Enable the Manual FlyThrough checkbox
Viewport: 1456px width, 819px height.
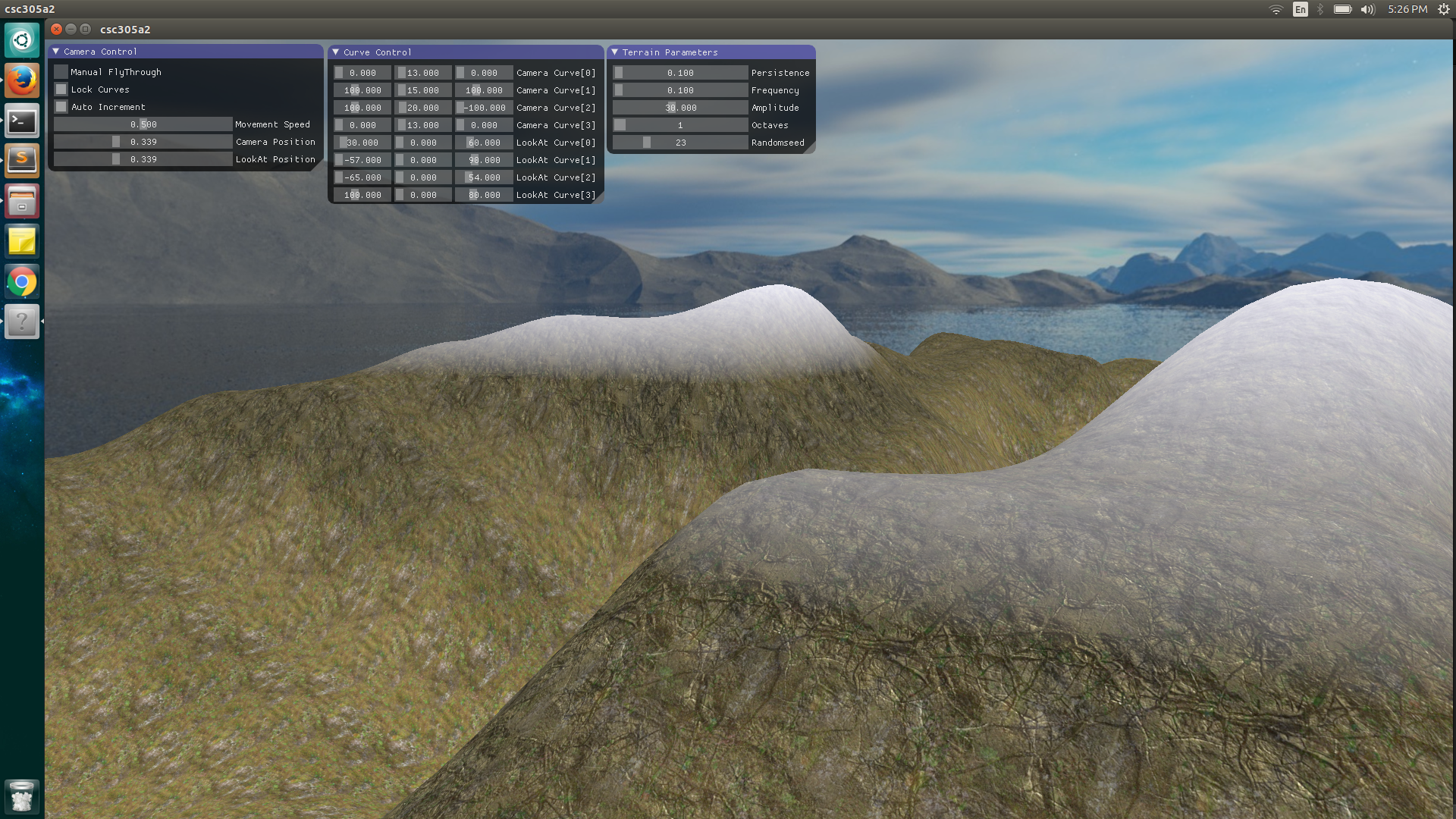tap(61, 72)
